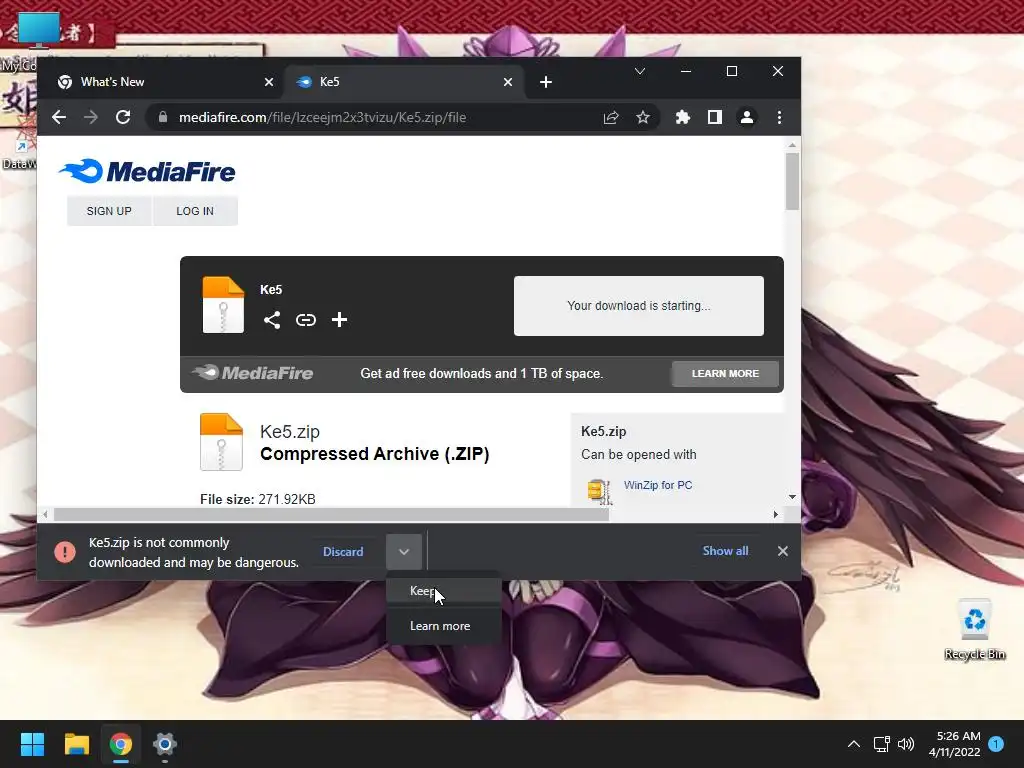This screenshot has width=1024, height=768.
Task: Choose Keep from the download menu
Action: click(x=444, y=591)
